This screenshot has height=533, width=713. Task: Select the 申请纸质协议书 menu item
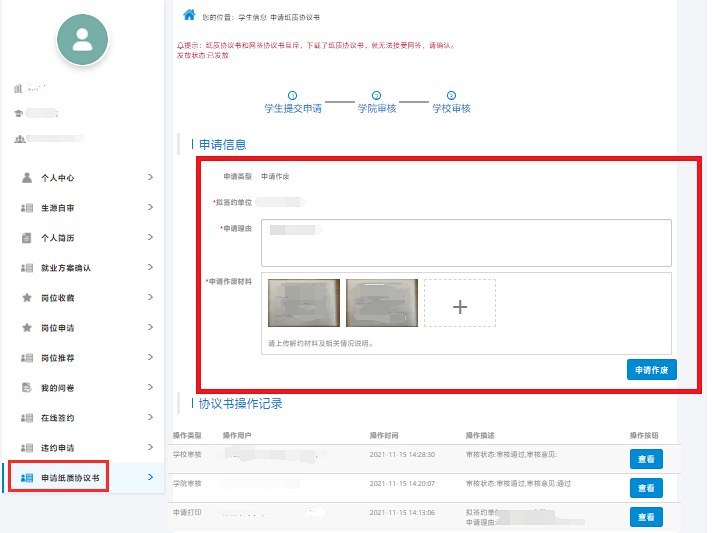pos(71,478)
